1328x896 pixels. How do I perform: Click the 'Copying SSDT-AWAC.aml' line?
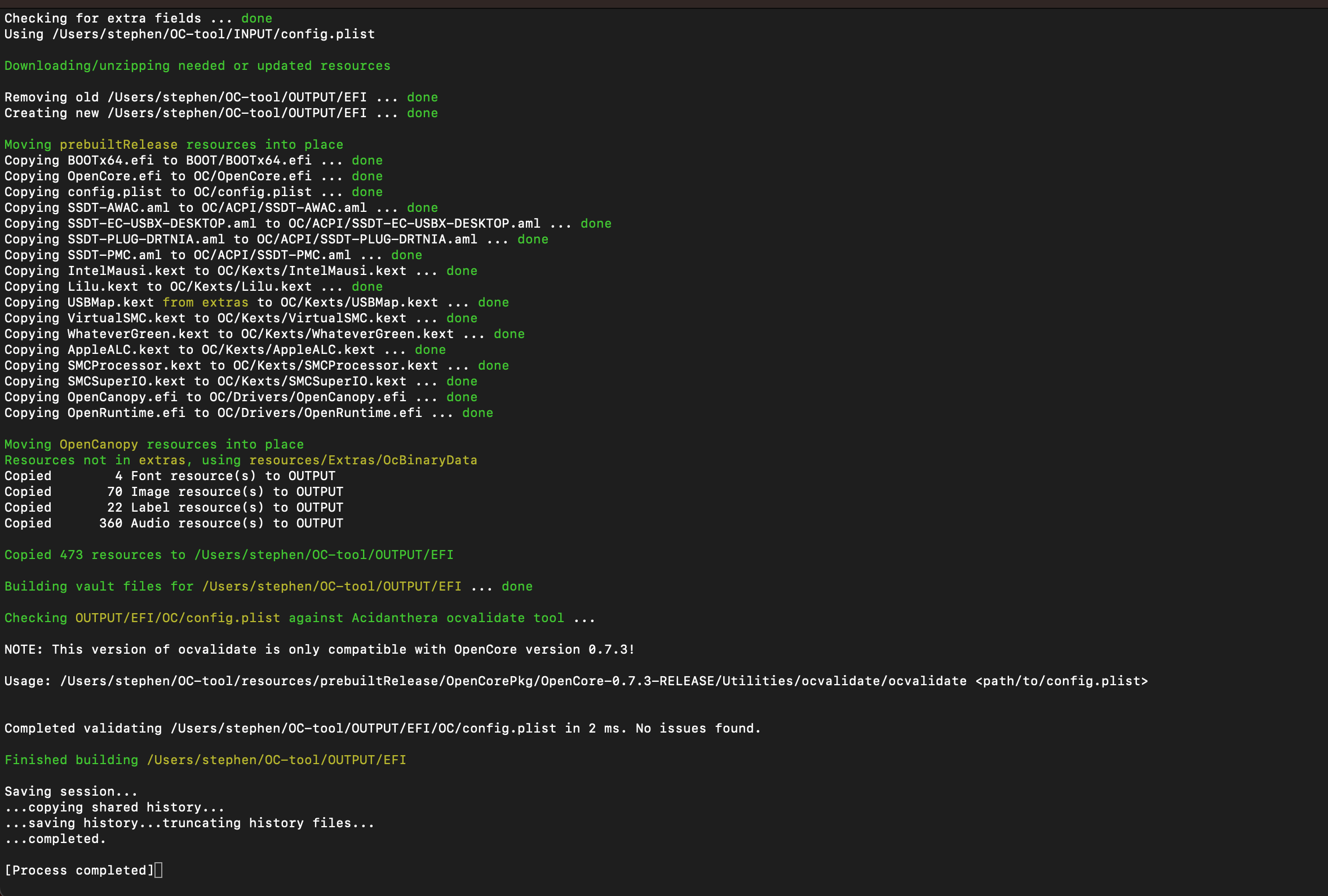(221, 208)
